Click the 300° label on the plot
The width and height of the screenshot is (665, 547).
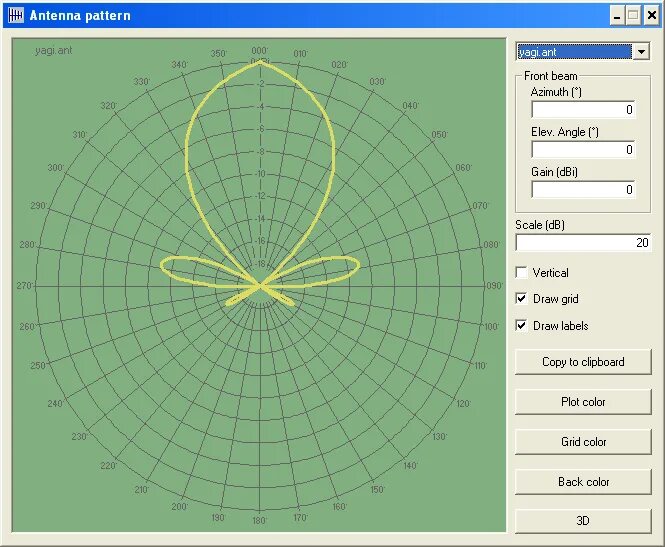pyautogui.click(x=55, y=168)
